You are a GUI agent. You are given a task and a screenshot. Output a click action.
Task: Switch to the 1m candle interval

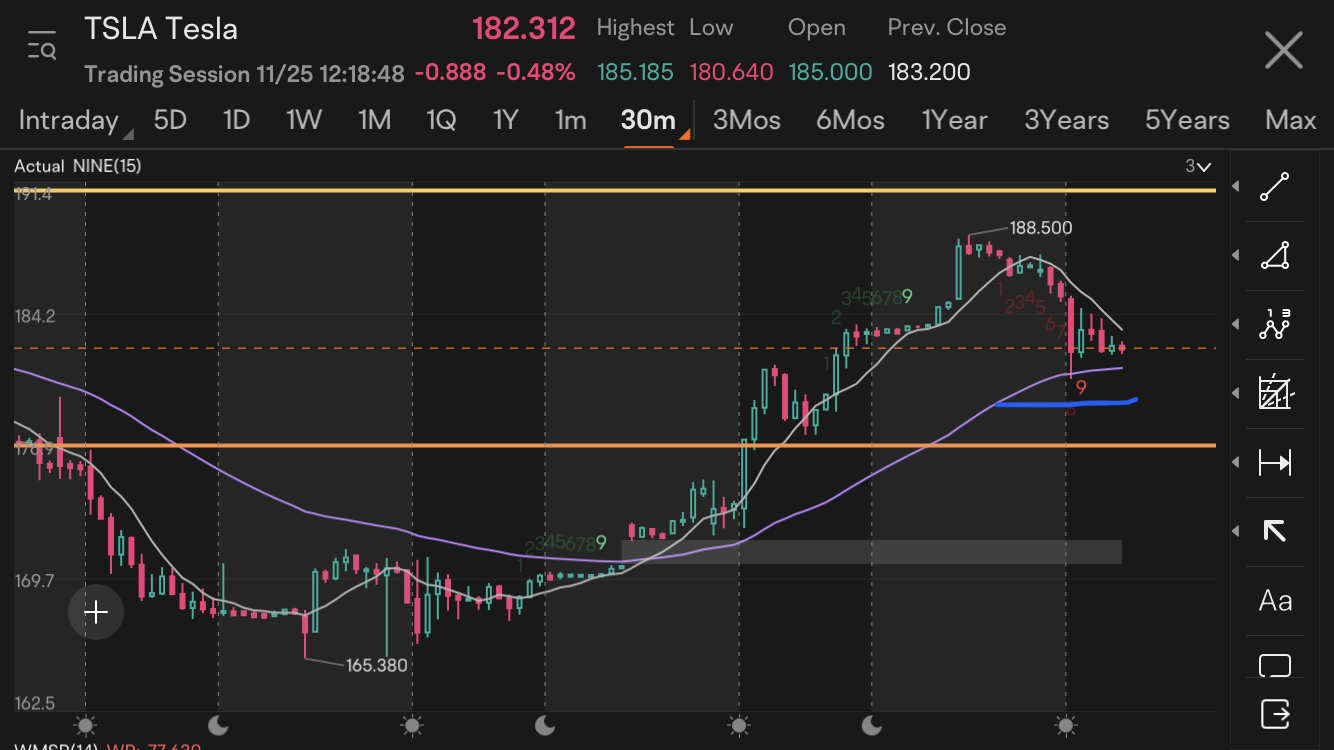(570, 121)
